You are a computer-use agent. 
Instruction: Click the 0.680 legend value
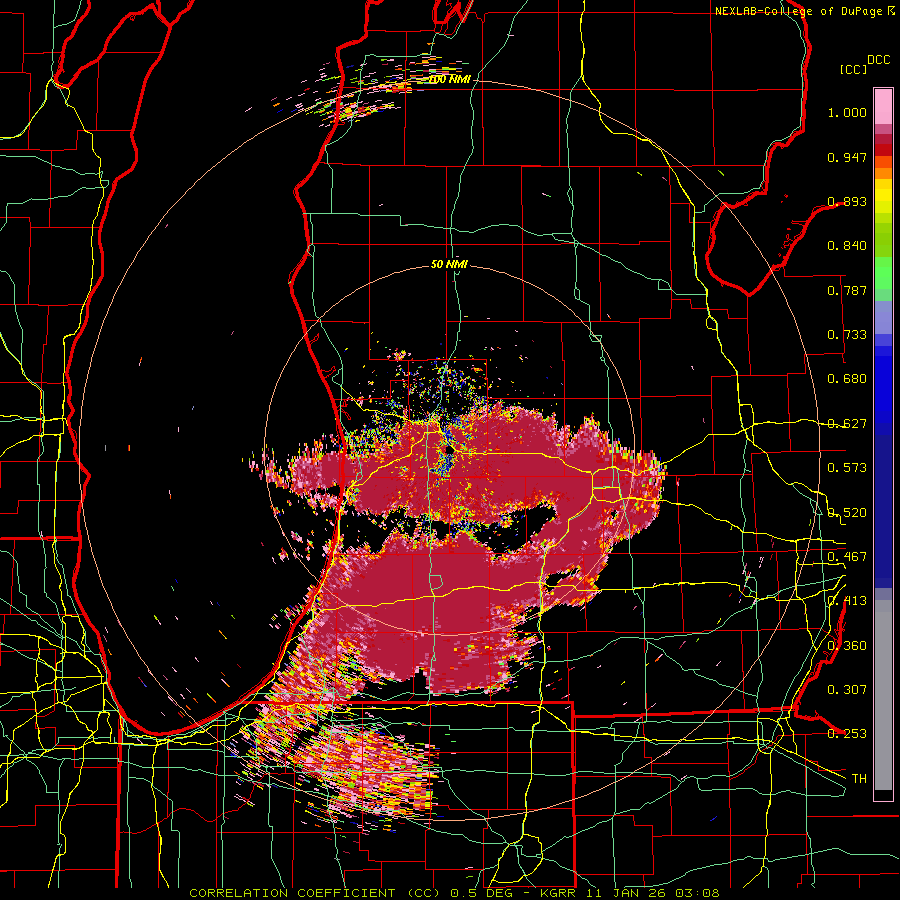point(847,379)
